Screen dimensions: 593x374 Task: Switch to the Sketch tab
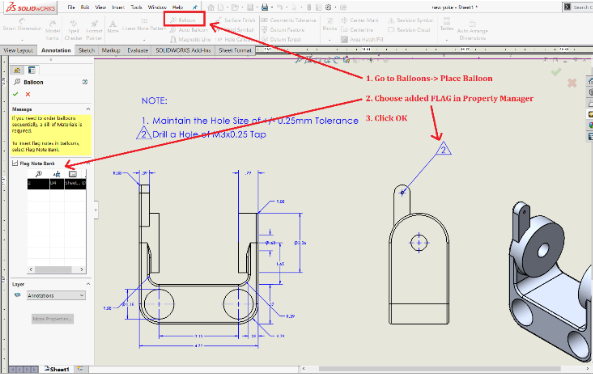[x=87, y=50]
